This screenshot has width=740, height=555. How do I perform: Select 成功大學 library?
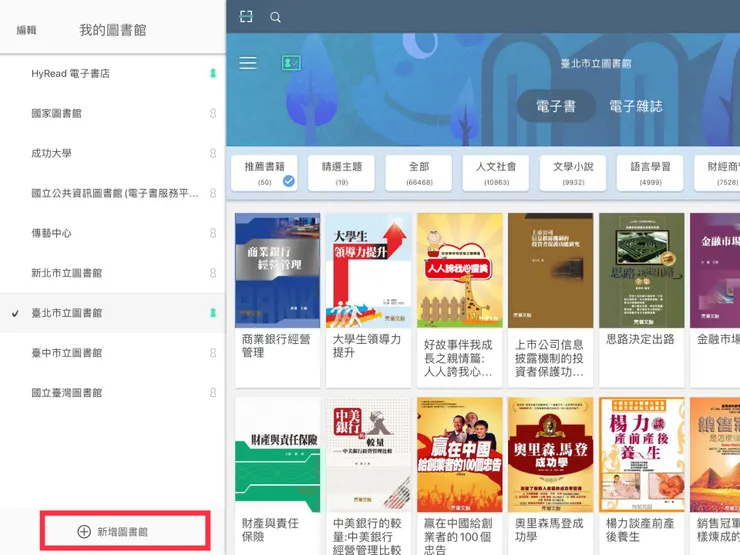(113, 153)
